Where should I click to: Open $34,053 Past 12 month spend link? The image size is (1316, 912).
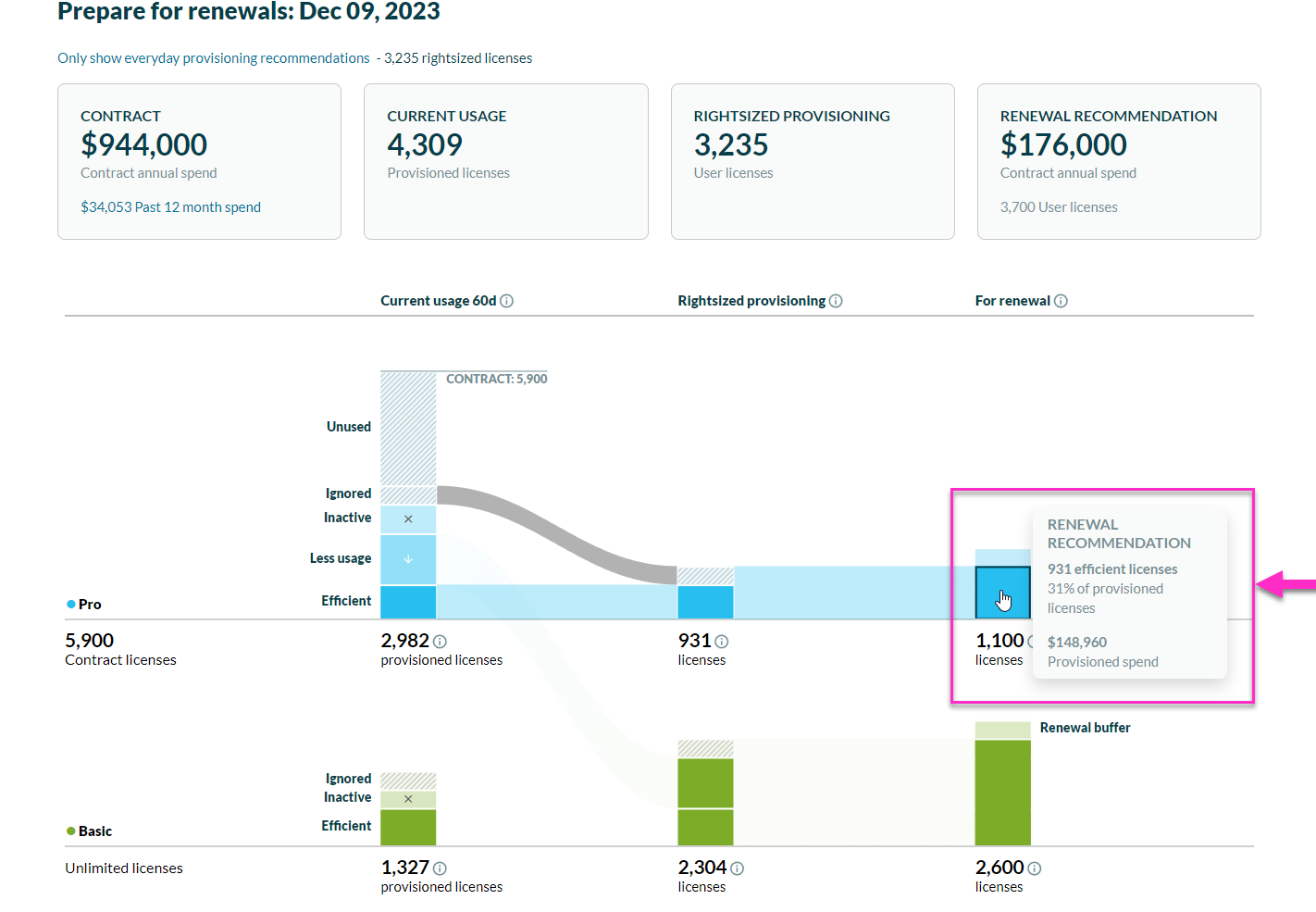pos(170,207)
